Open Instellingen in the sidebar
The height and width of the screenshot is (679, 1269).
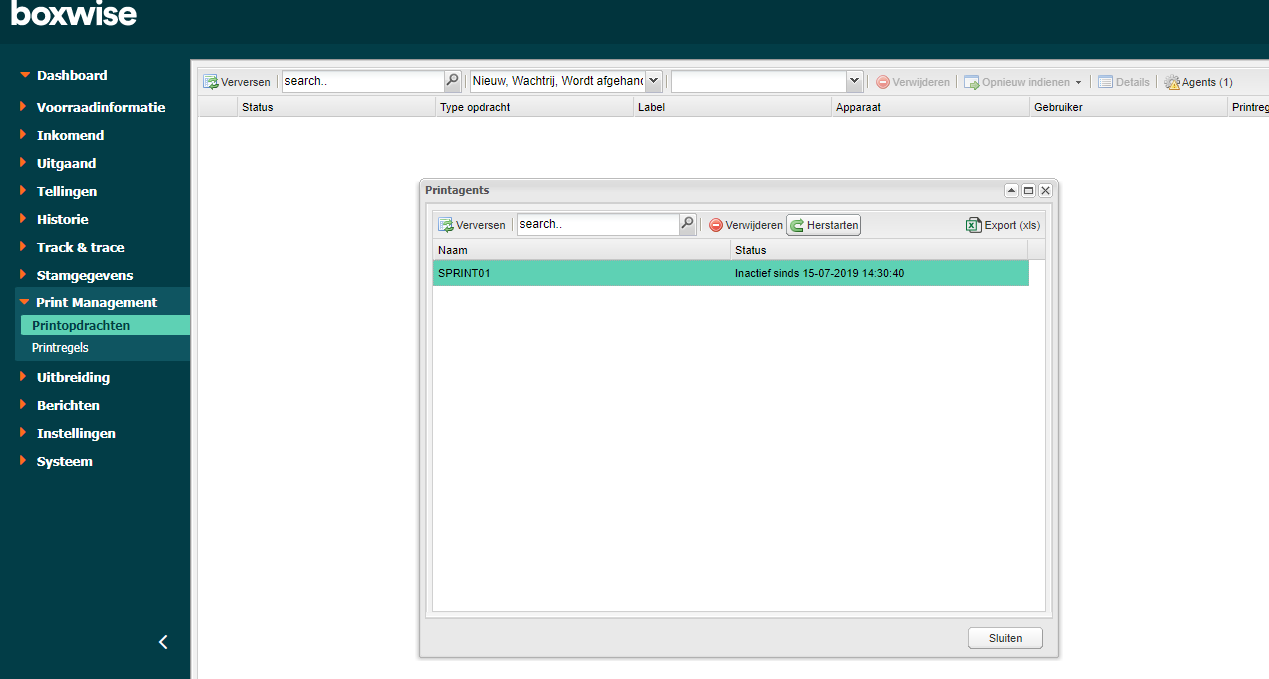tap(76, 433)
